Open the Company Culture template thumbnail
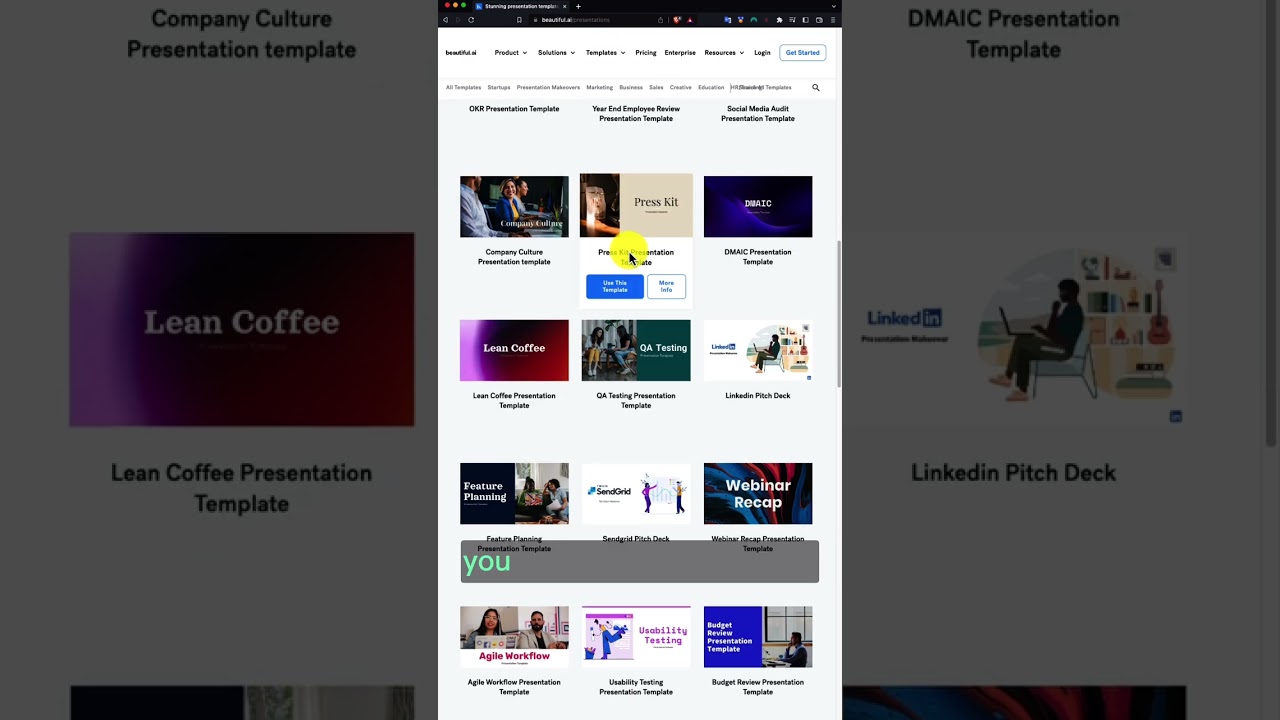1280x720 pixels. click(x=514, y=207)
